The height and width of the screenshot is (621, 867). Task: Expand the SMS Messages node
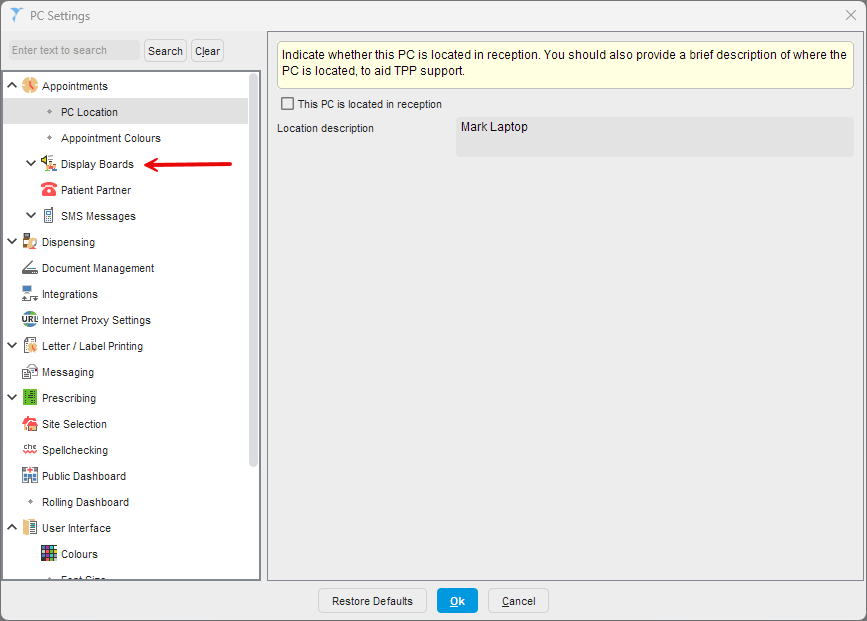pyautogui.click(x=31, y=216)
